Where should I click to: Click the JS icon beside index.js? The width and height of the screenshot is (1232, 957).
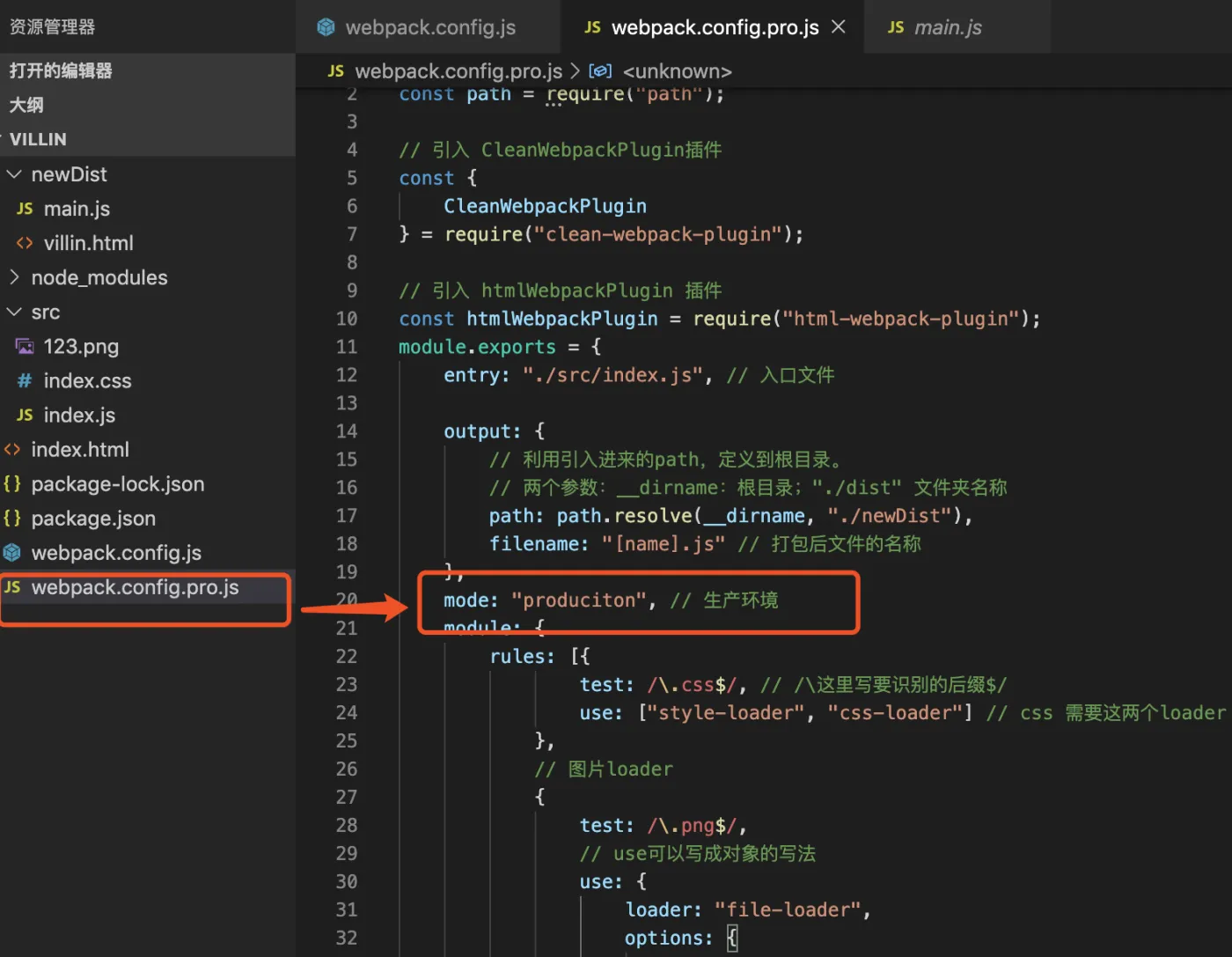[x=25, y=415]
